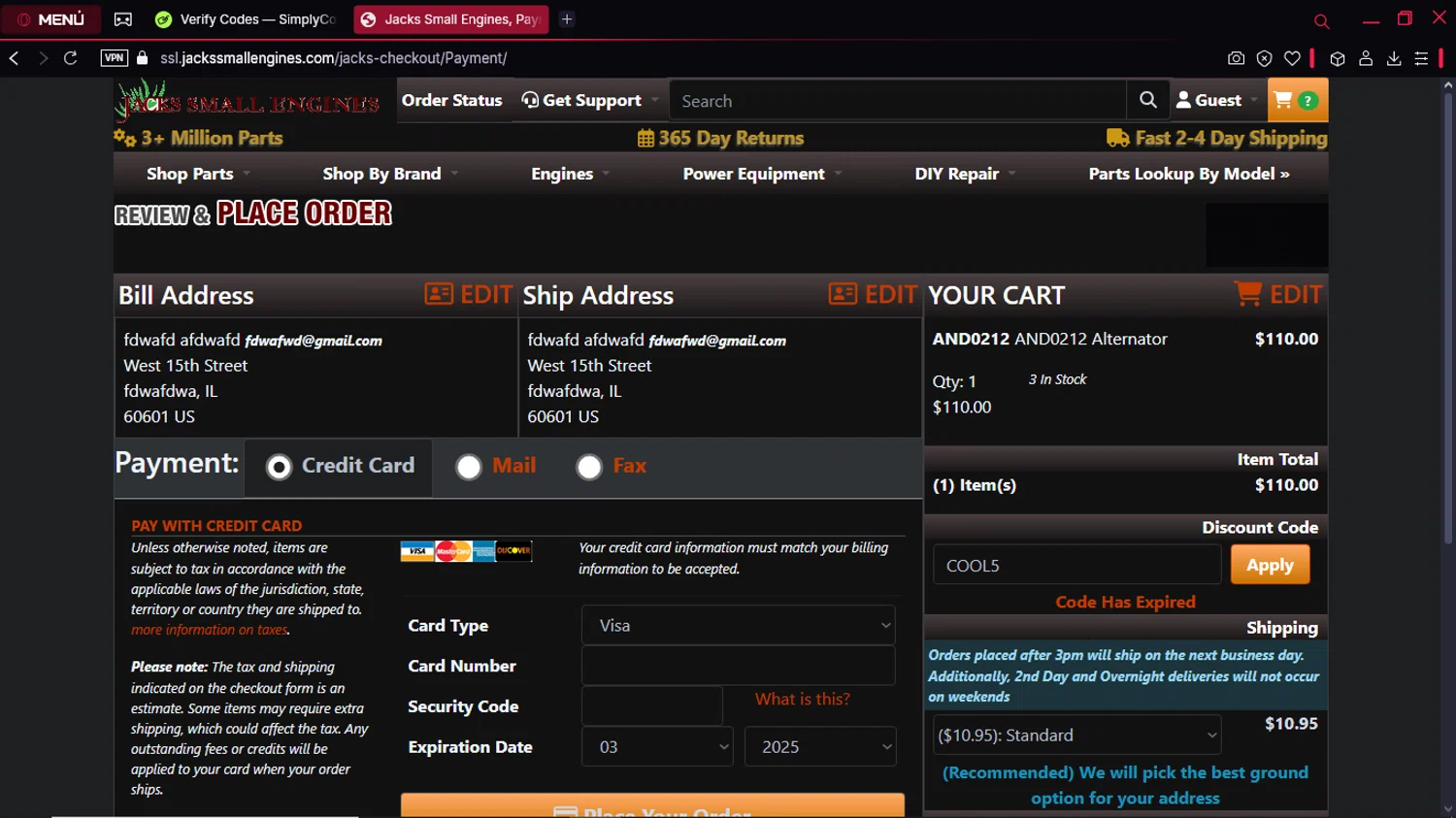Image resolution: width=1456 pixels, height=818 pixels.
Task: Select the Jacks Small Engines tab
Action: (x=451, y=19)
